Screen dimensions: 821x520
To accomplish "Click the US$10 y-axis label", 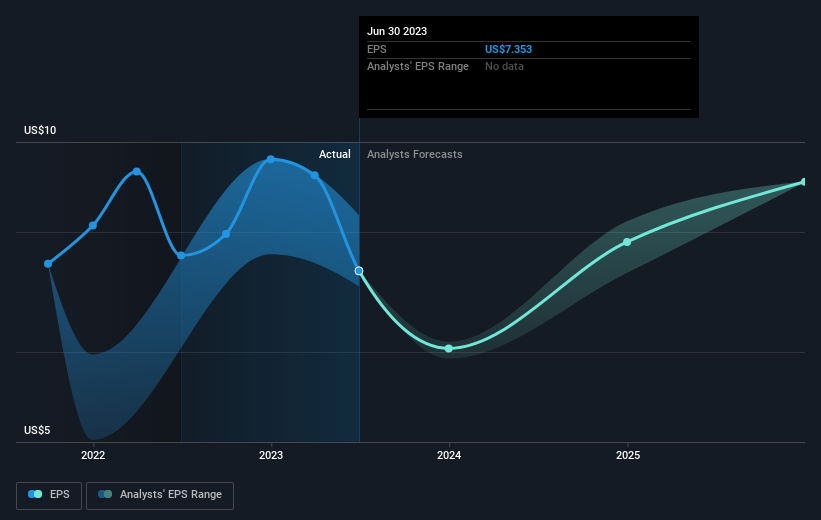I will coord(40,130).
